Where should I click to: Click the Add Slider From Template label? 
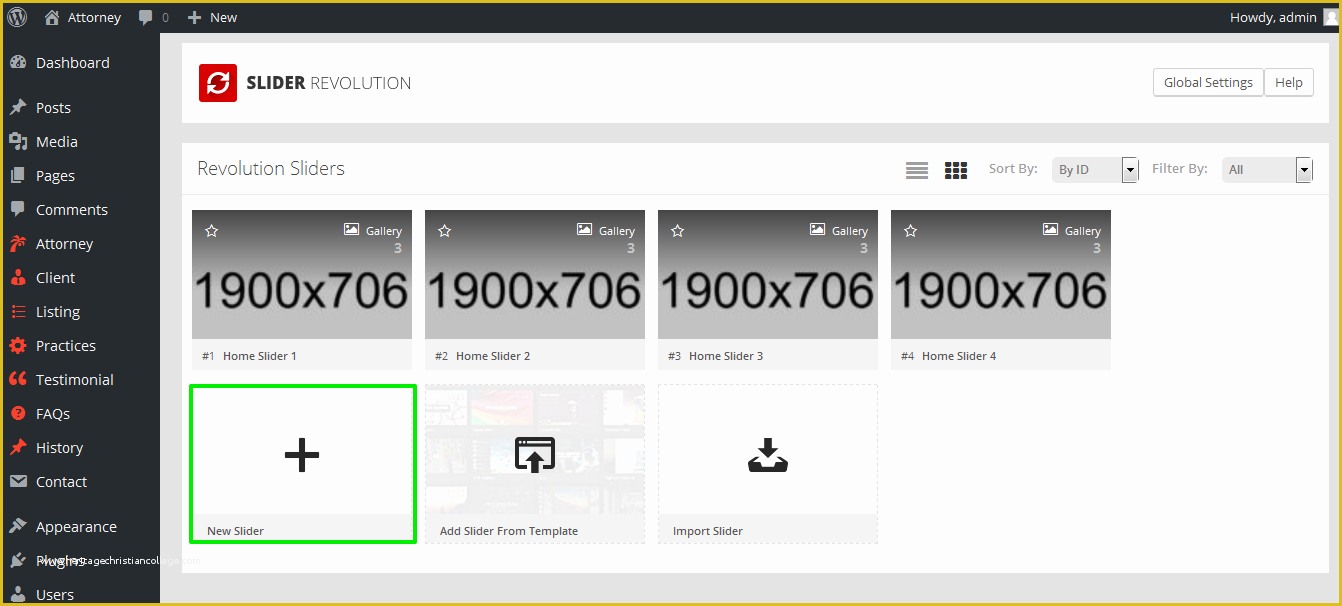point(509,531)
